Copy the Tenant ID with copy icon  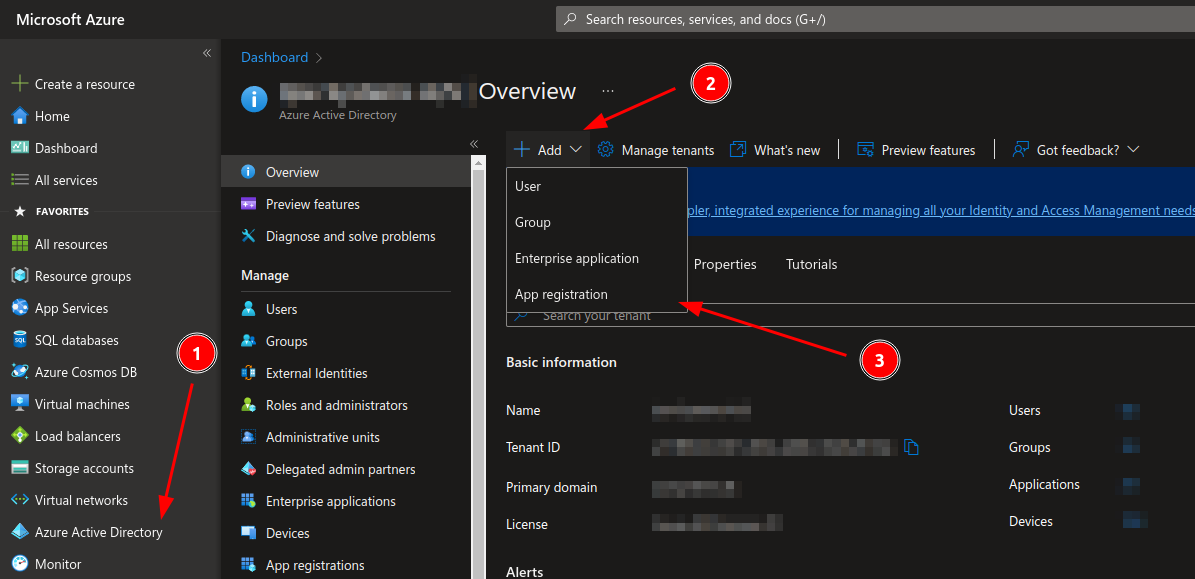click(911, 447)
